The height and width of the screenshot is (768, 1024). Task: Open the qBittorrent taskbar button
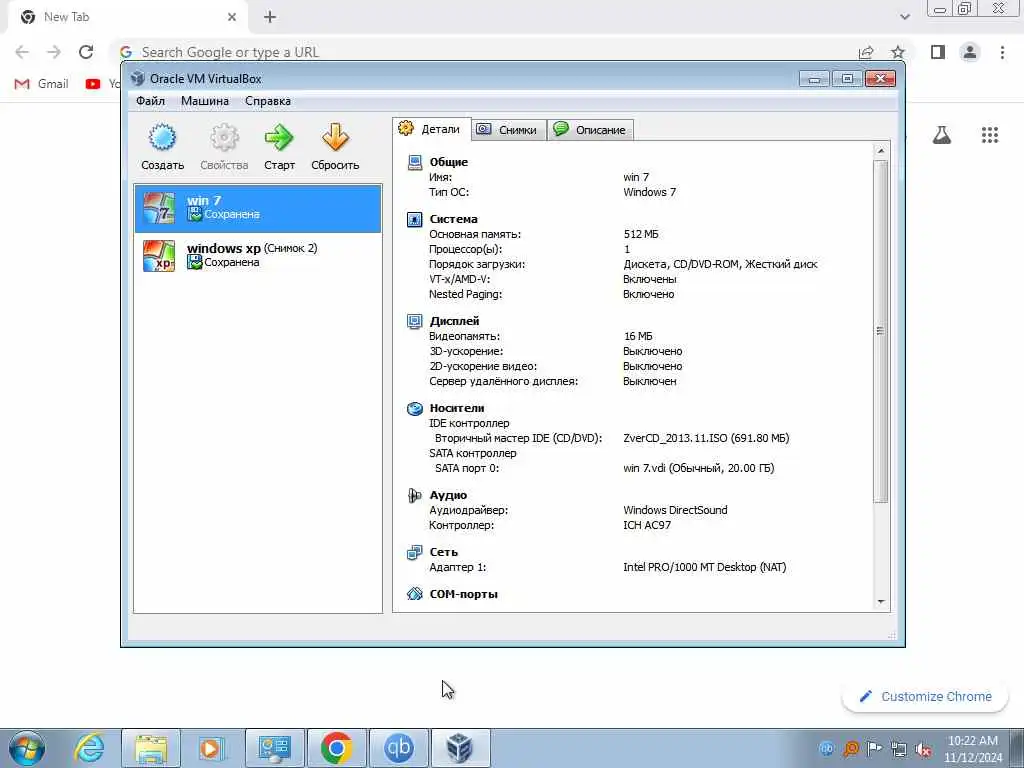(x=399, y=748)
